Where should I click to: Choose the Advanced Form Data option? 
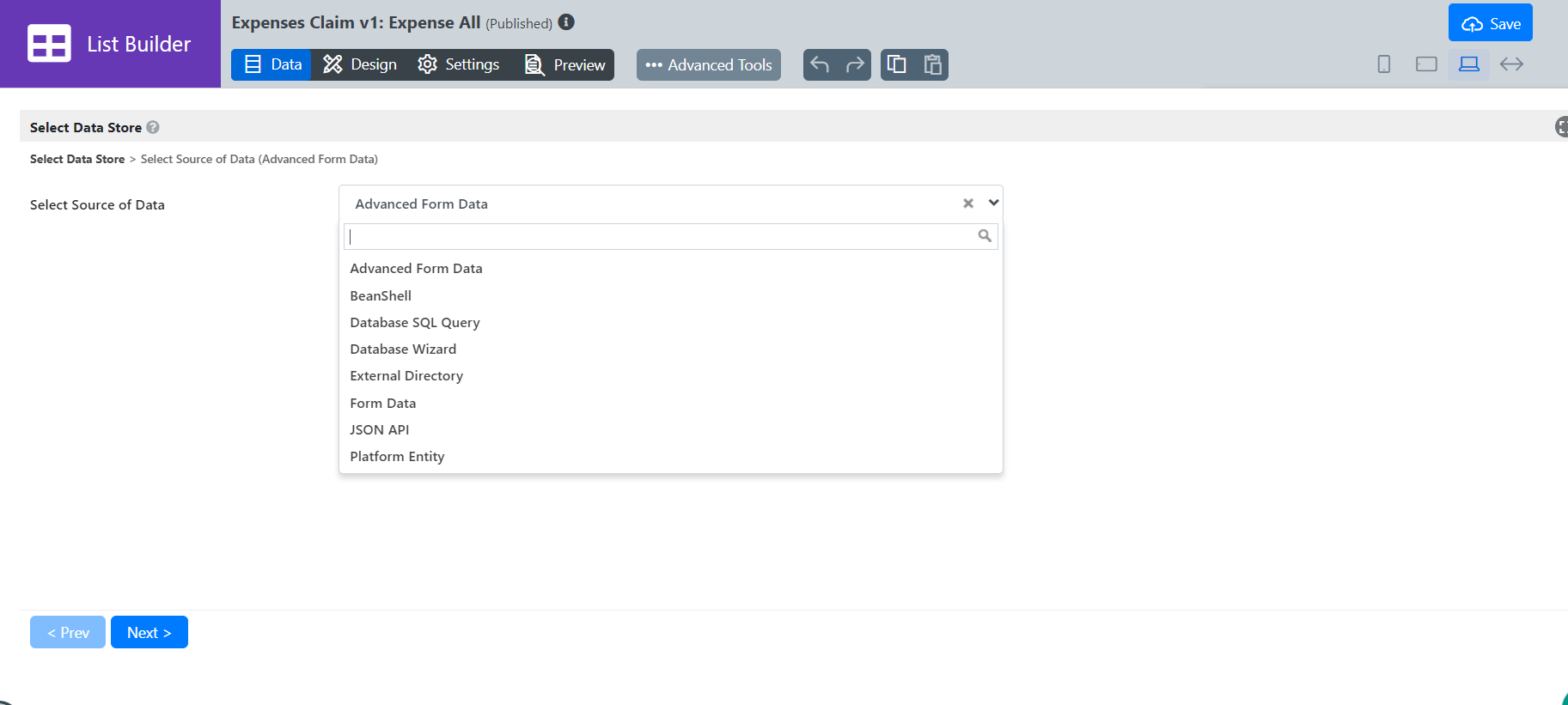coord(671,269)
